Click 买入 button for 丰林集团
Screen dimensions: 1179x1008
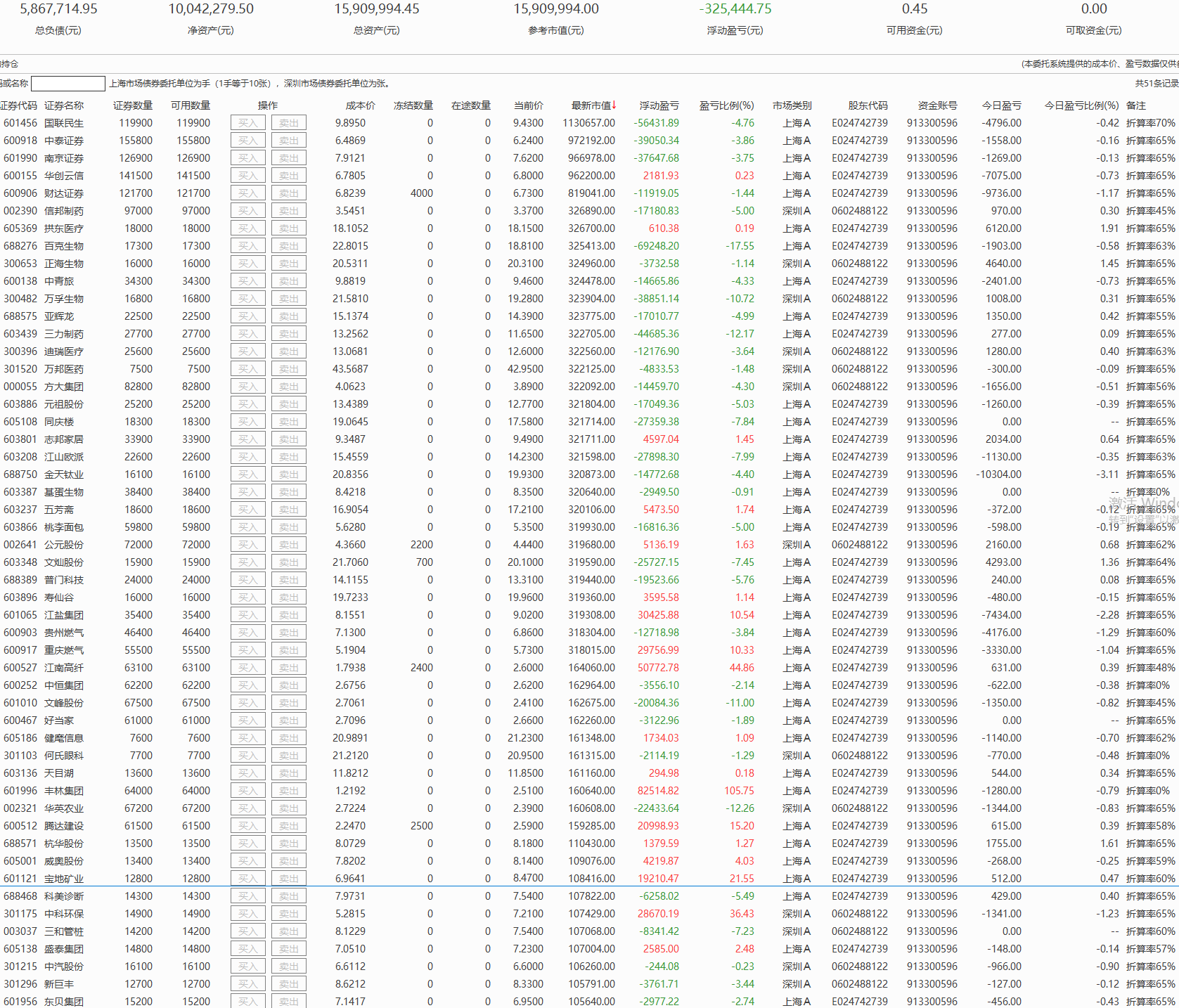pyautogui.click(x=247, y=791)
